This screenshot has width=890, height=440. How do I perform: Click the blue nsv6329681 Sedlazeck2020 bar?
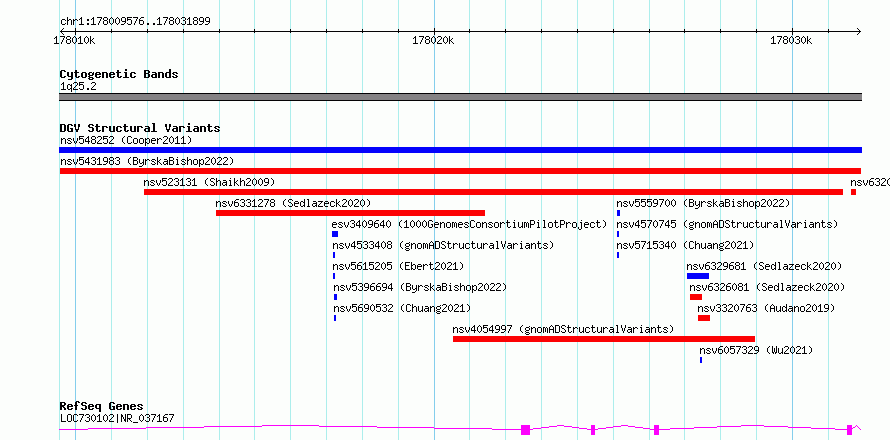[x=698, y=276]
